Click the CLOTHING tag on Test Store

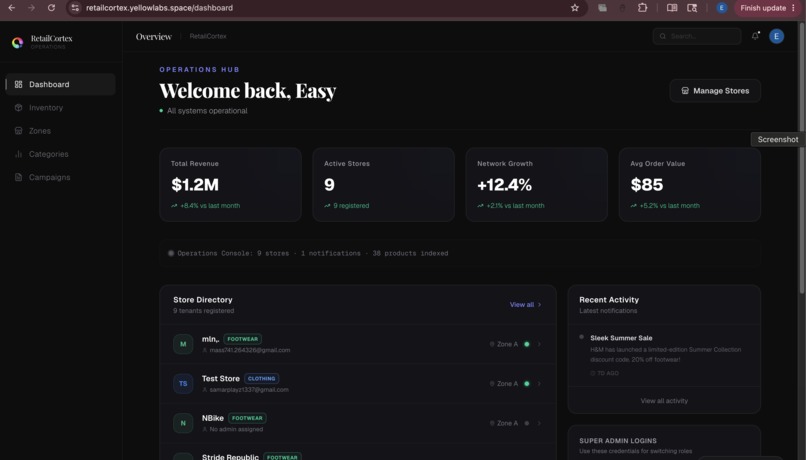tap(262, 378)
